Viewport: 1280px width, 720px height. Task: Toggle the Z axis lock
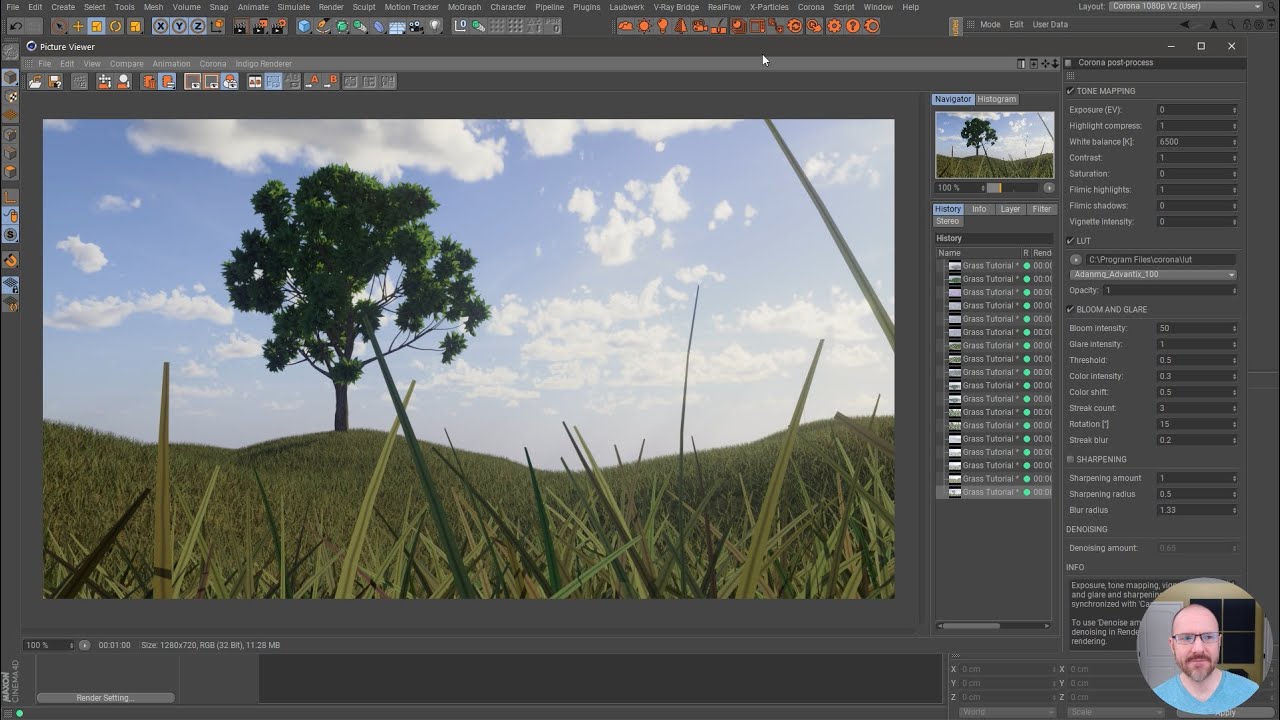click(197, 26)
